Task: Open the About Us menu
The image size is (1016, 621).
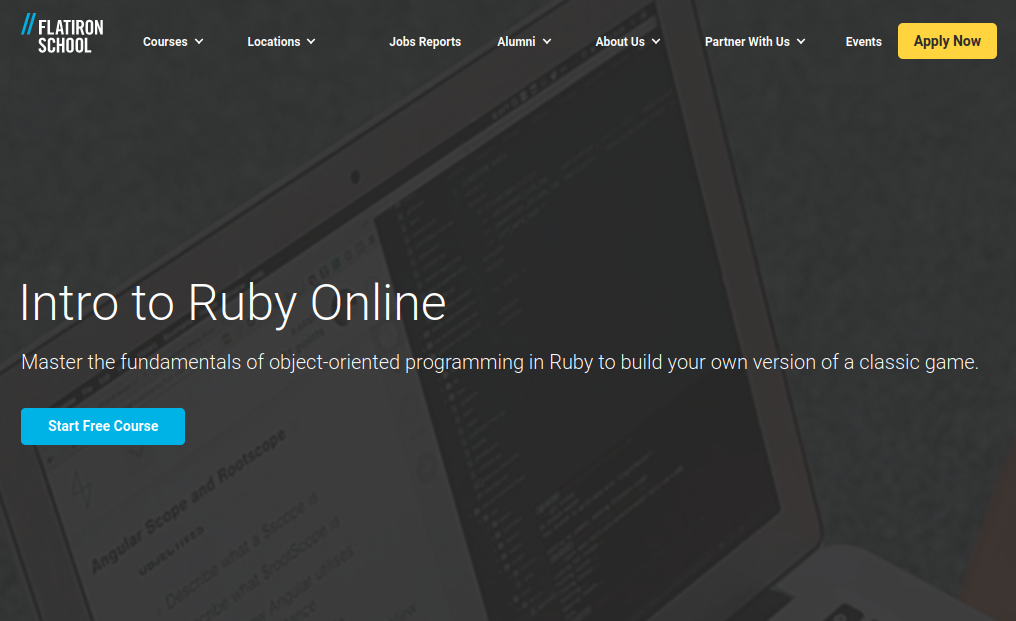Action: (x=620, y=41)
